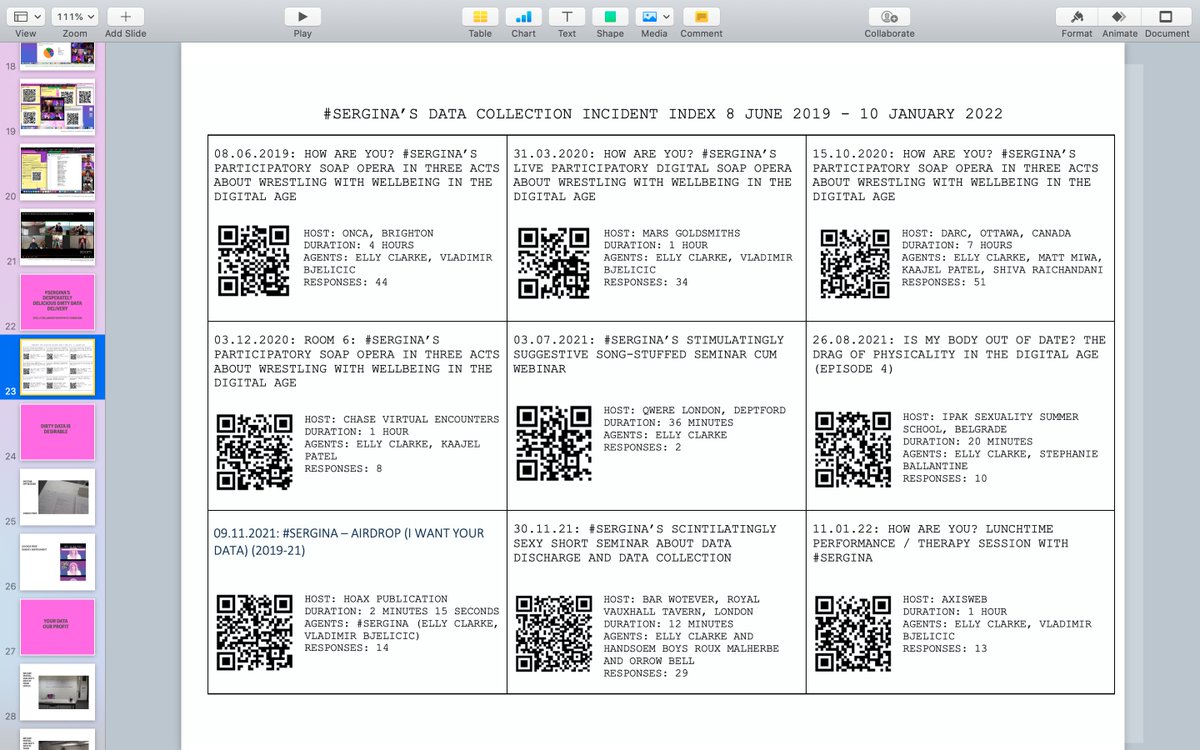This screenshot has height=750, width=1200.
Task: Insert a Chart
Action: [x=523, y=17]
